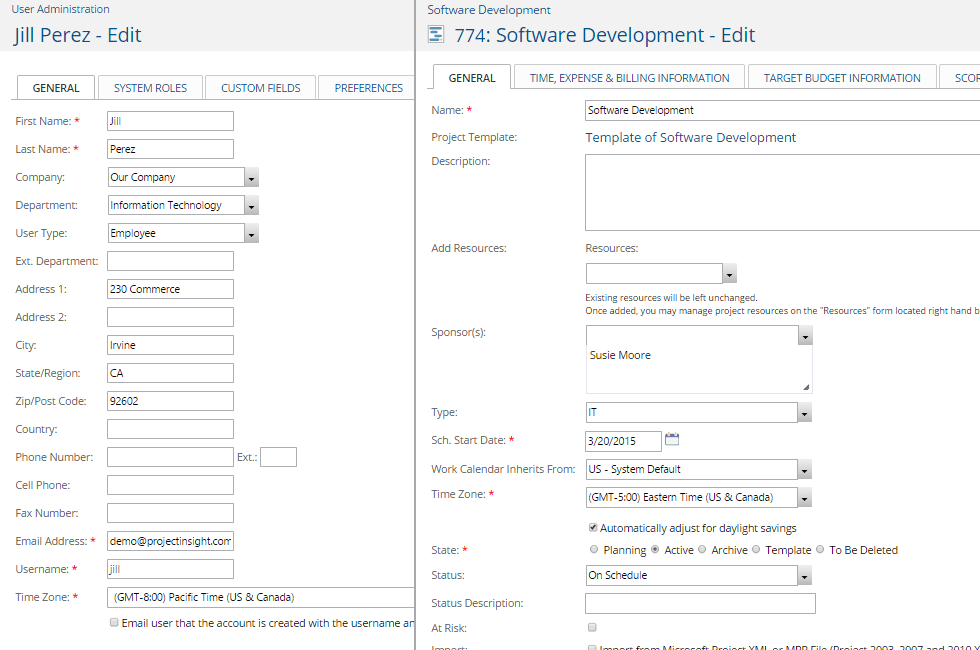The height and width of the screenshot is (650, 980).
Task: Enable the At Risk checkbox
Action: [x=590, y=626]
